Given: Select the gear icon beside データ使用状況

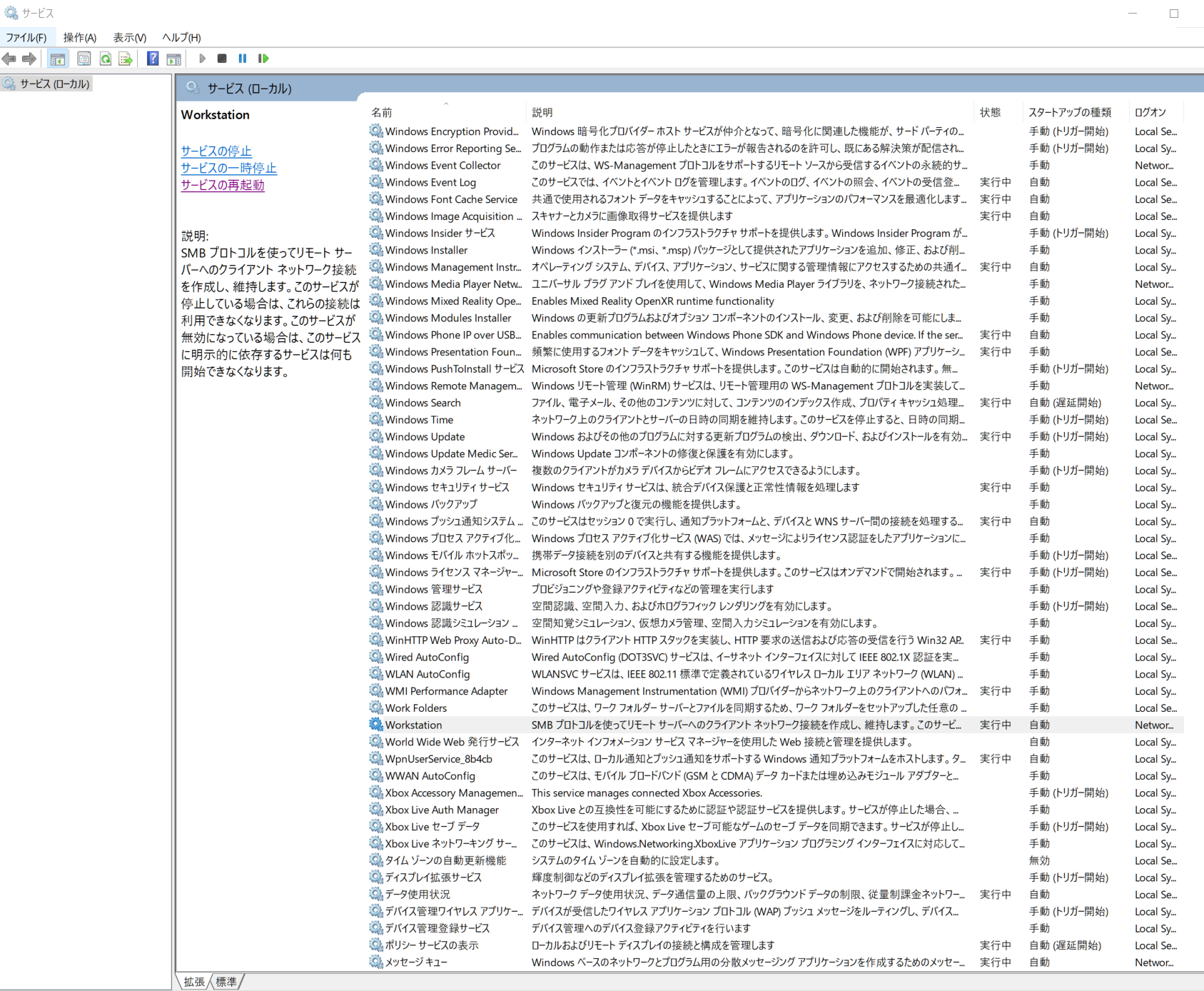Looking at the screenshot, I should [376, 893].
